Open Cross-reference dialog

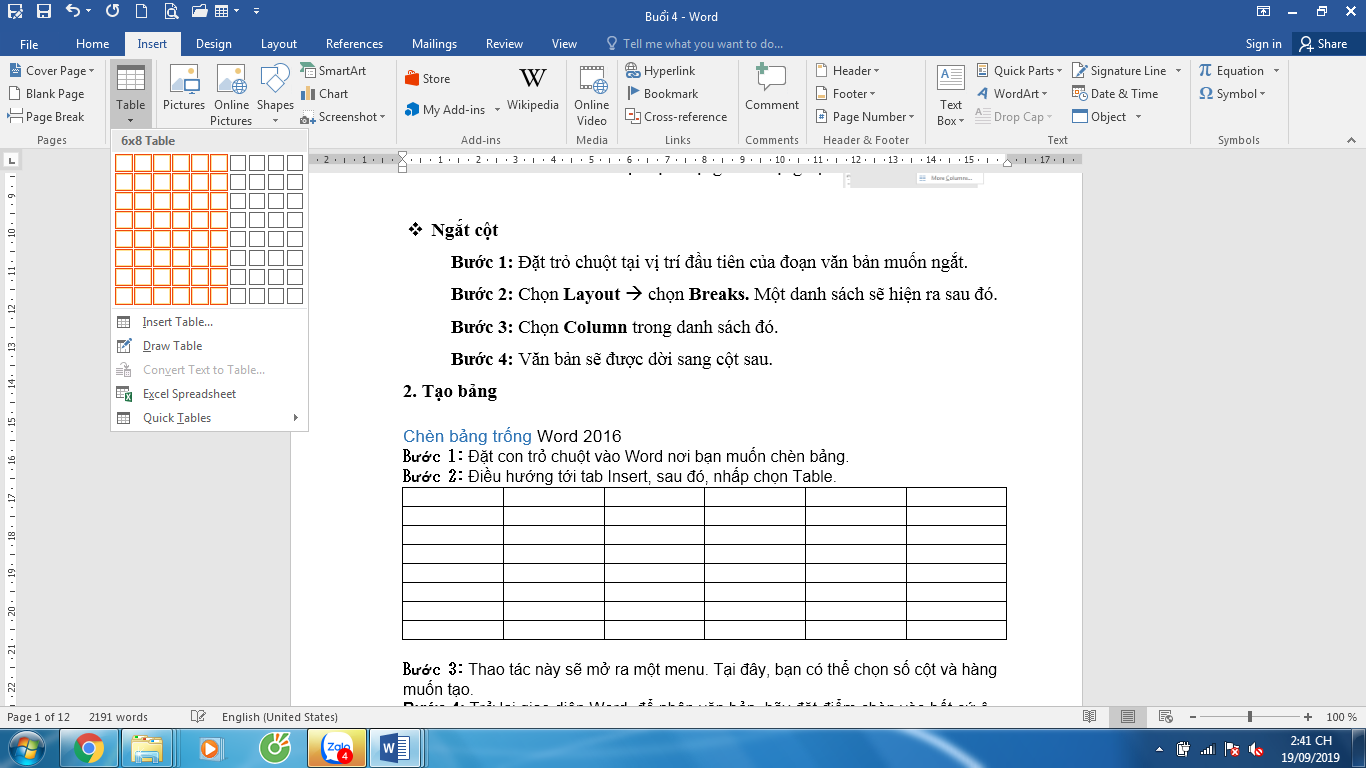tap(676, 117)
